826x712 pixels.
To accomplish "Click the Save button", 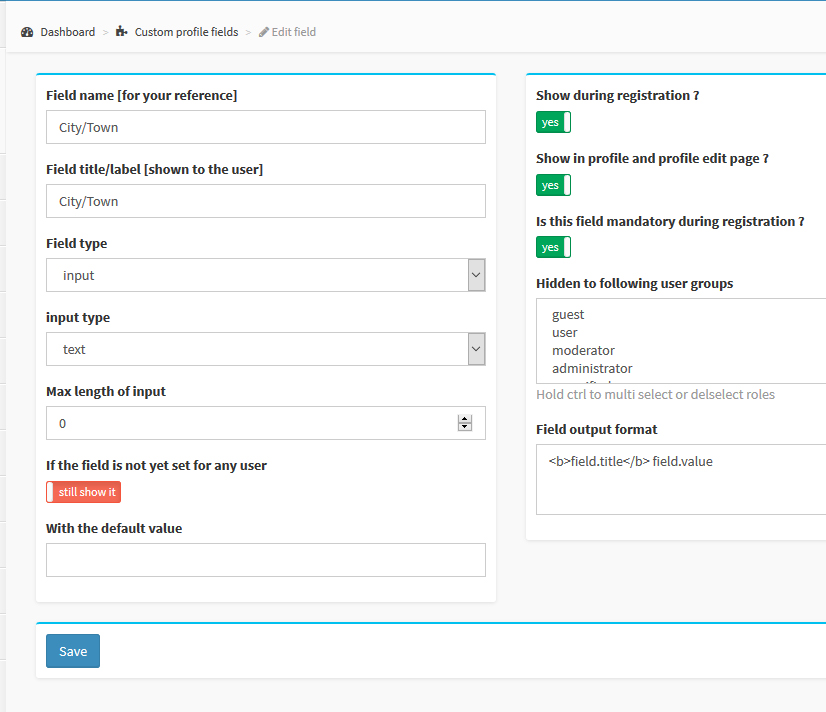I will 73,651.
